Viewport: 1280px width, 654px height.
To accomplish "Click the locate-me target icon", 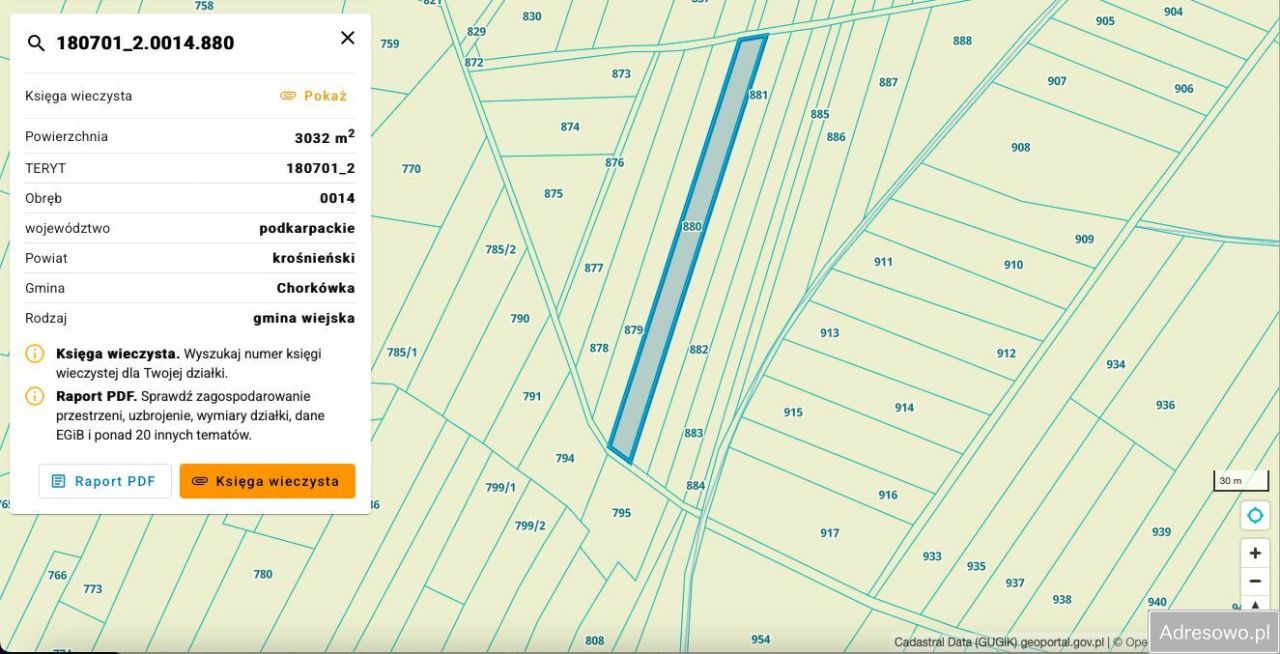I will 1255,515.
